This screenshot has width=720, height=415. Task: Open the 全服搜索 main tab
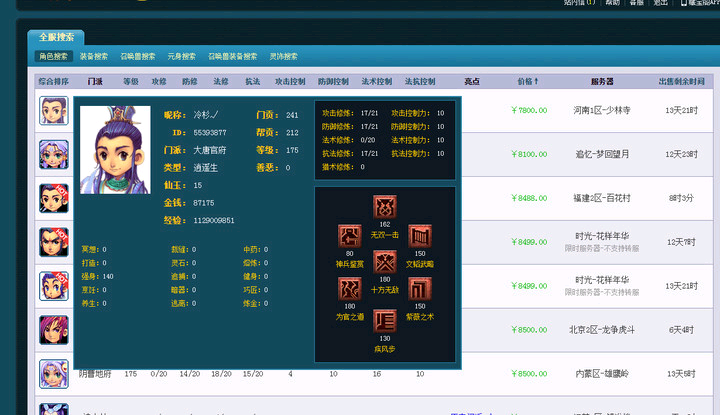[x=55, y=37]
